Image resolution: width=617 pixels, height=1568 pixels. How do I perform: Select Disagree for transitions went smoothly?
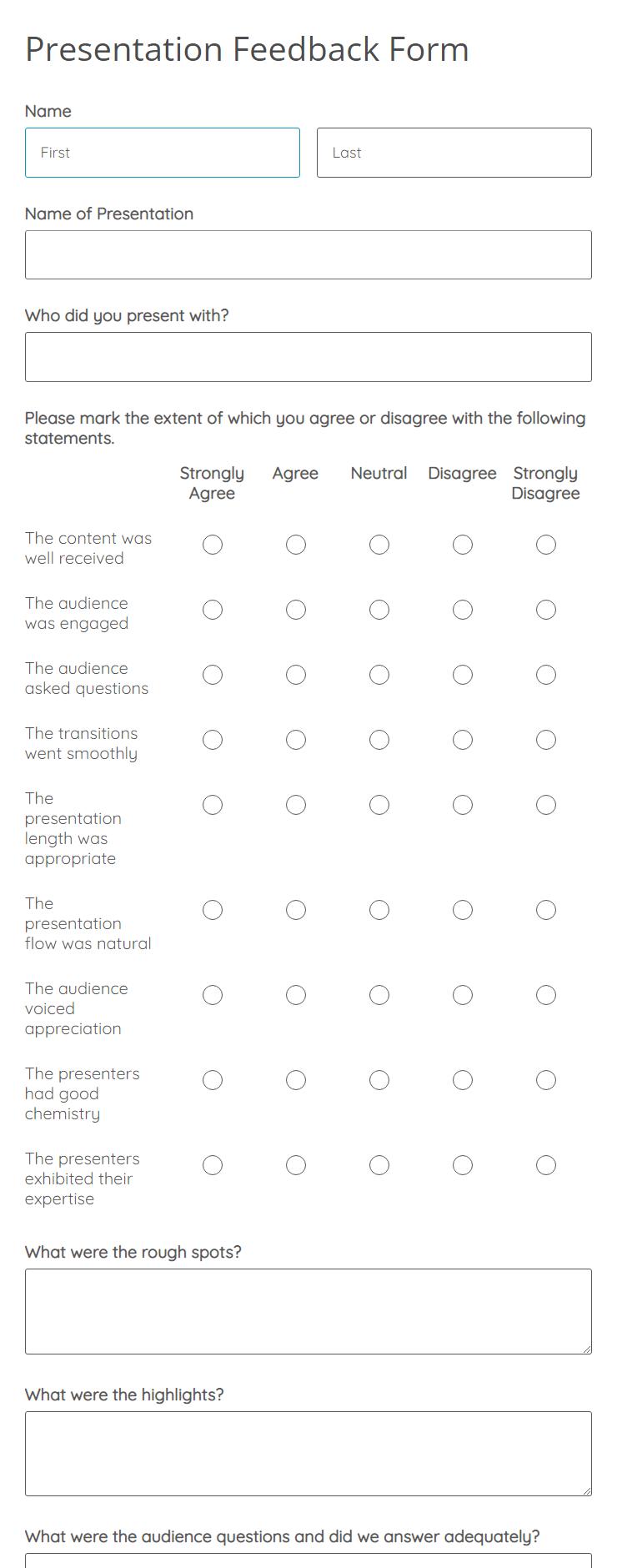(x=463, y=739)
